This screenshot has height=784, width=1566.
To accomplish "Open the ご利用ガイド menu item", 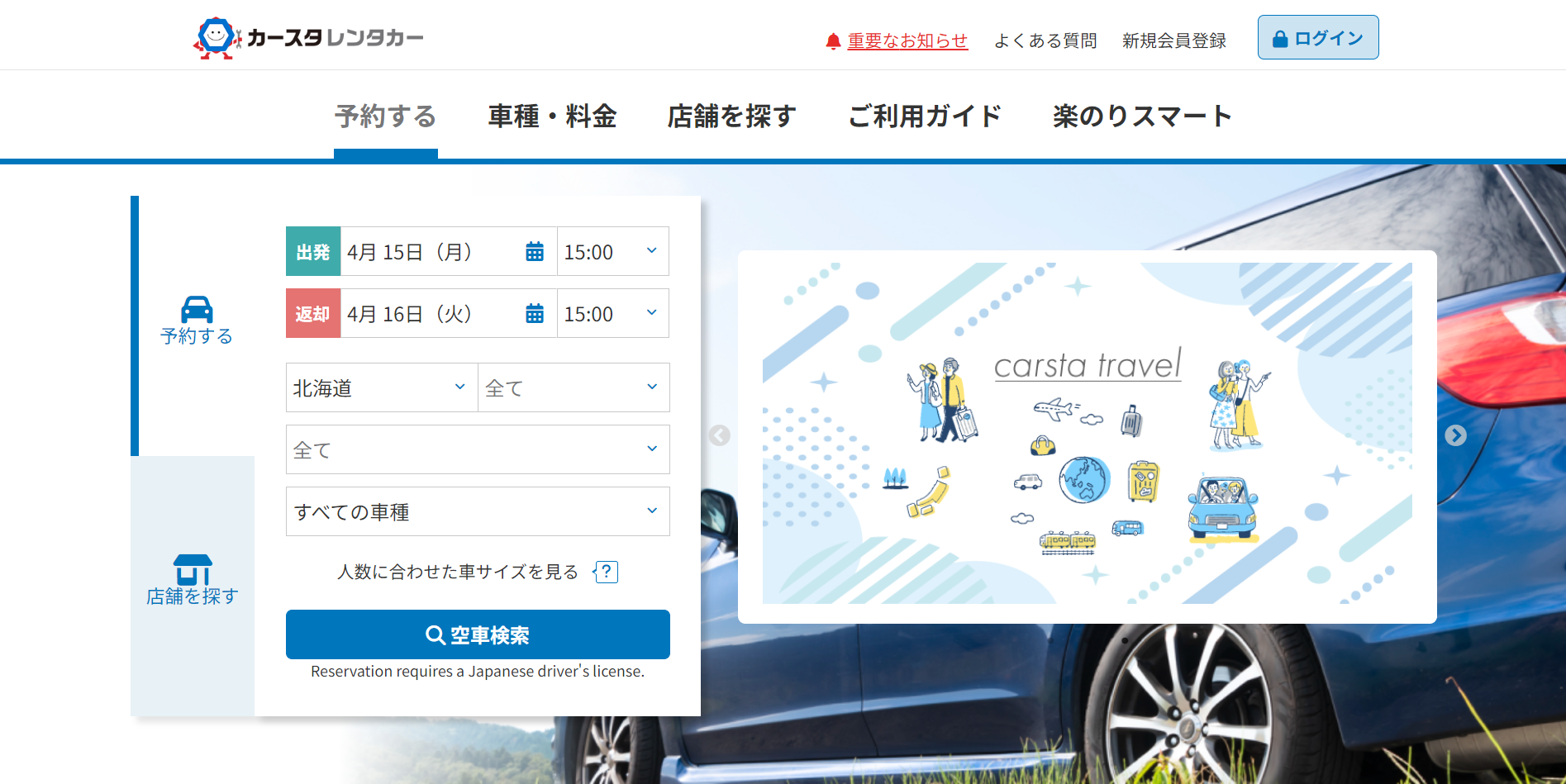I will [925, 116].
